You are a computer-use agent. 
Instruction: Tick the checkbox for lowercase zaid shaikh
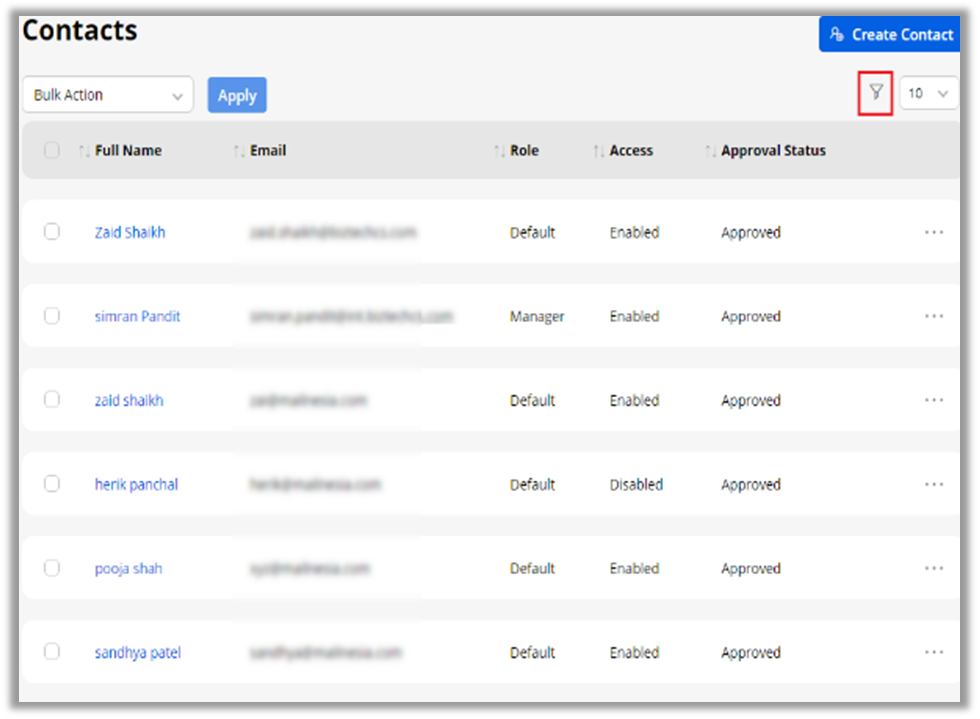(52, 399)
